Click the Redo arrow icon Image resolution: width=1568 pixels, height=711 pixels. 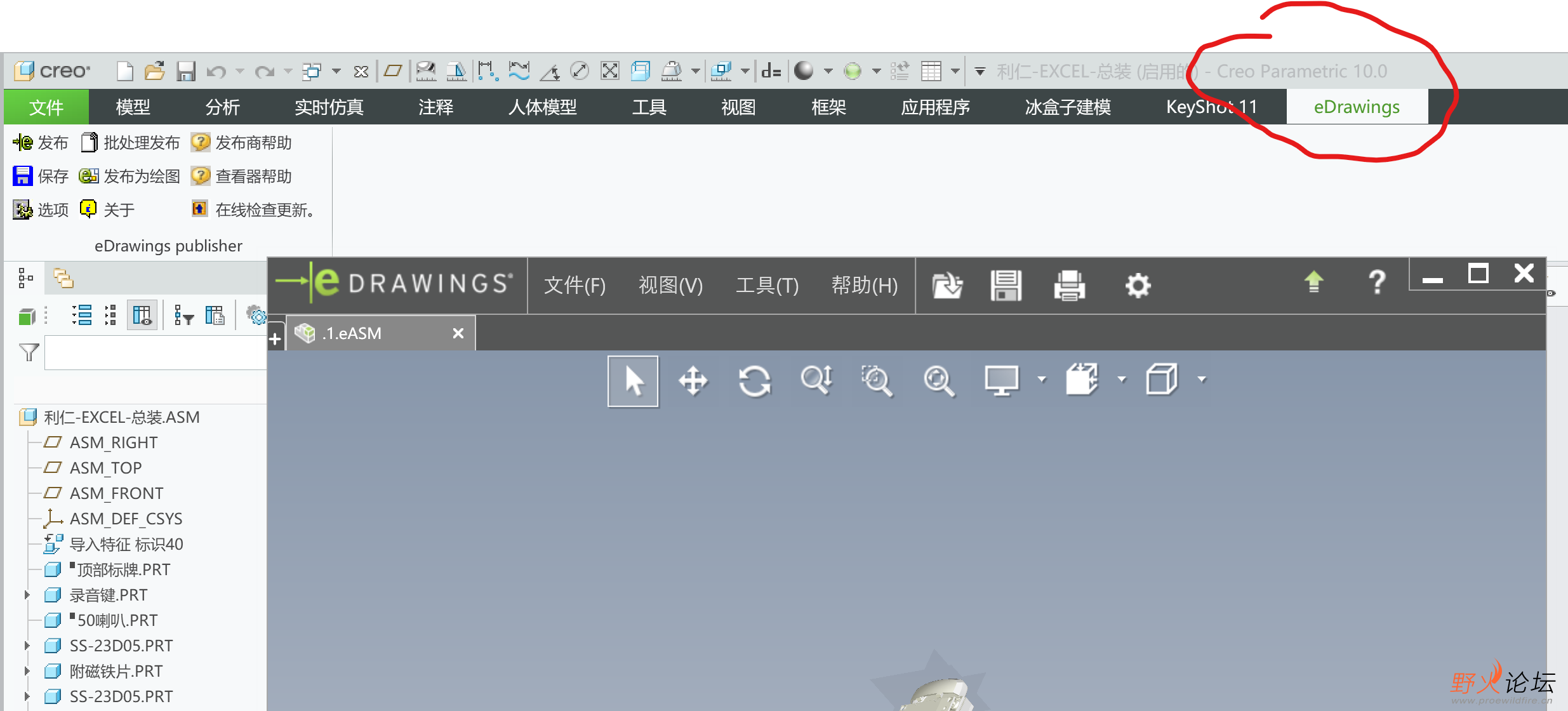click(x=264, y=72)
